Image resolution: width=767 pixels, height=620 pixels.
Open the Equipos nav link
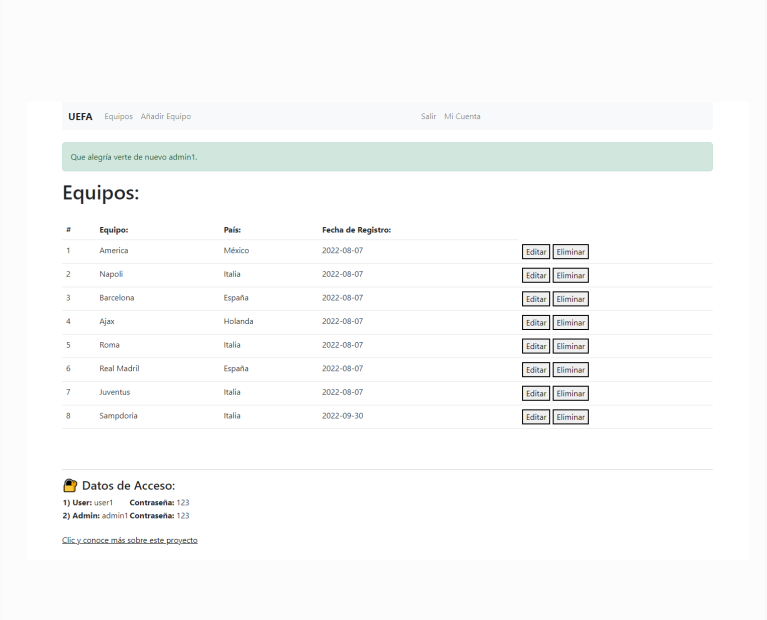118,117
